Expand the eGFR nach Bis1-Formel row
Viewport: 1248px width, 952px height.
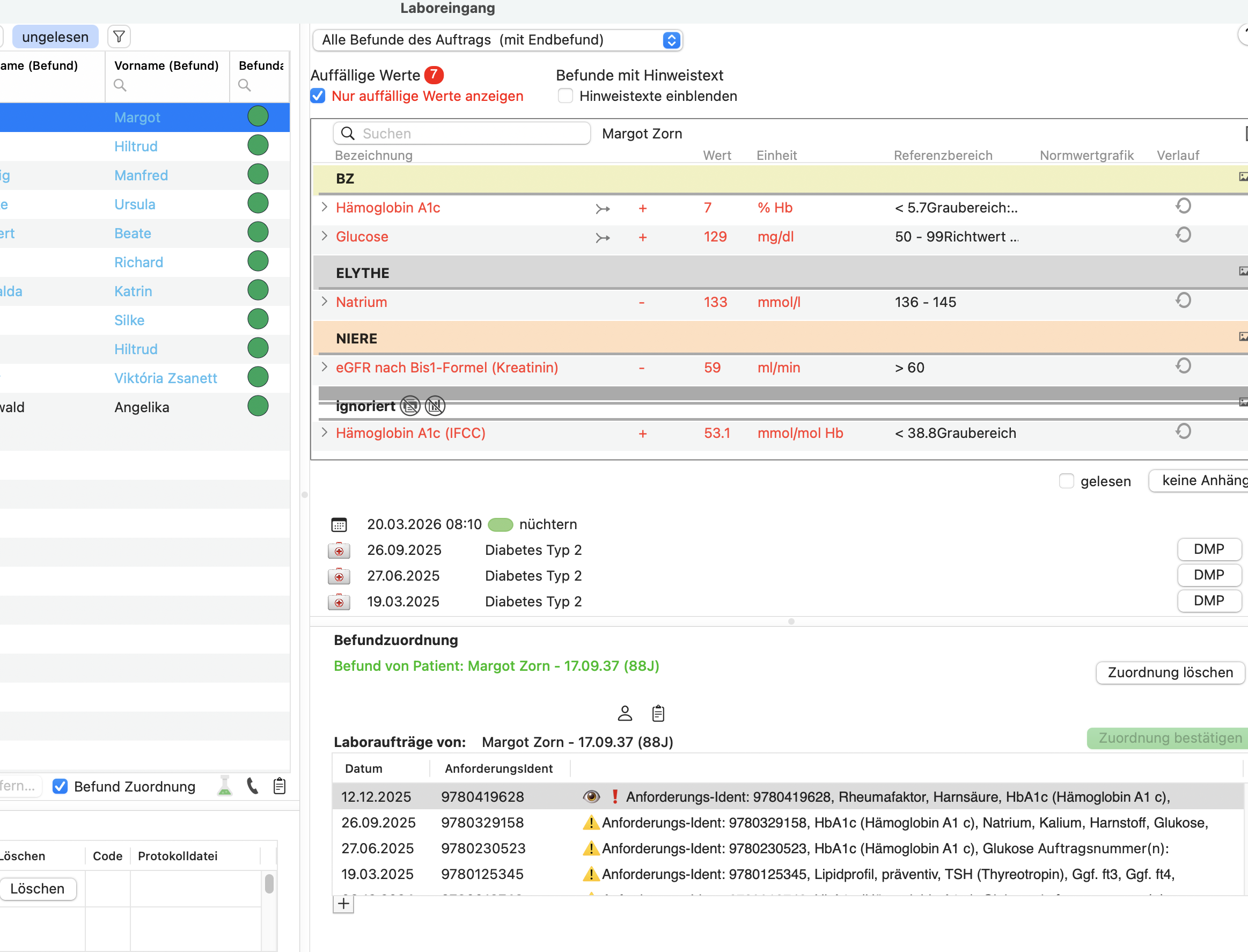(x=325, y=367)
